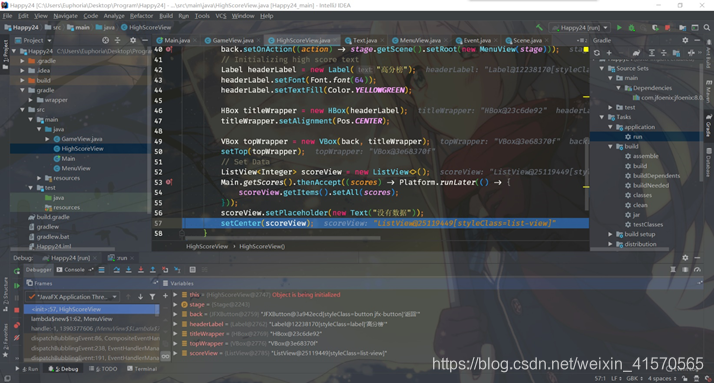Click the Force Step Into icon

[x=141, y=270]
